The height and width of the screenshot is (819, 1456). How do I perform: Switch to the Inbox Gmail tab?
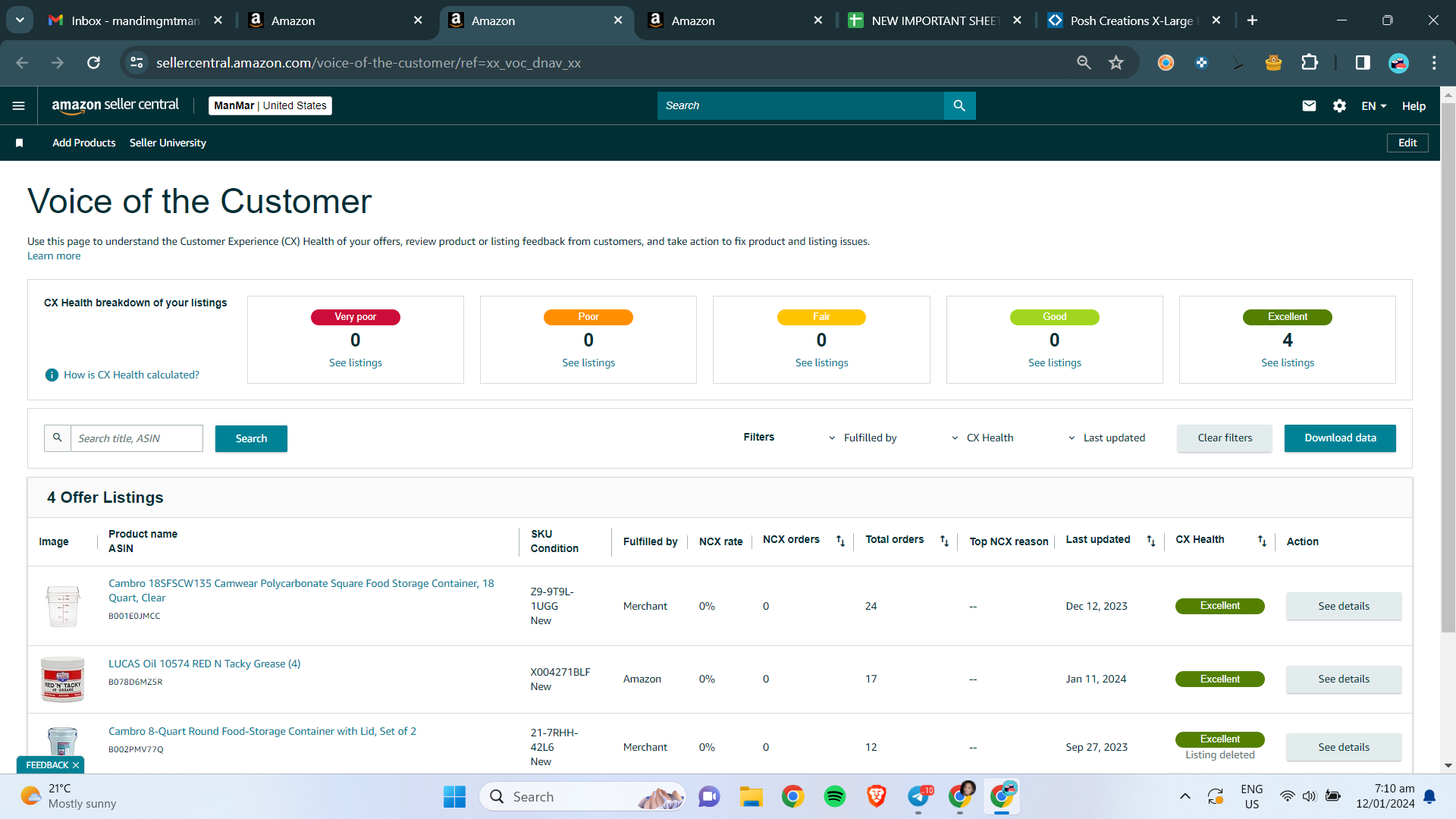coord(135,20)
